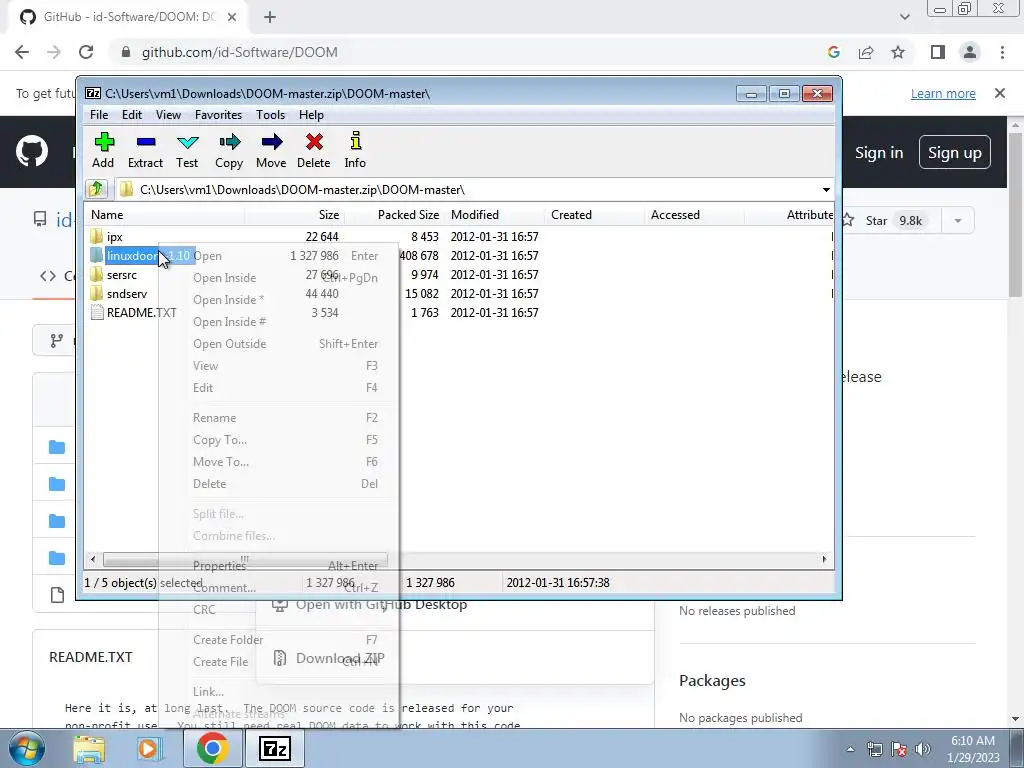1024x768 pixels.
Task: Click the red Delete toolbar icon
Action: point(313,150)
